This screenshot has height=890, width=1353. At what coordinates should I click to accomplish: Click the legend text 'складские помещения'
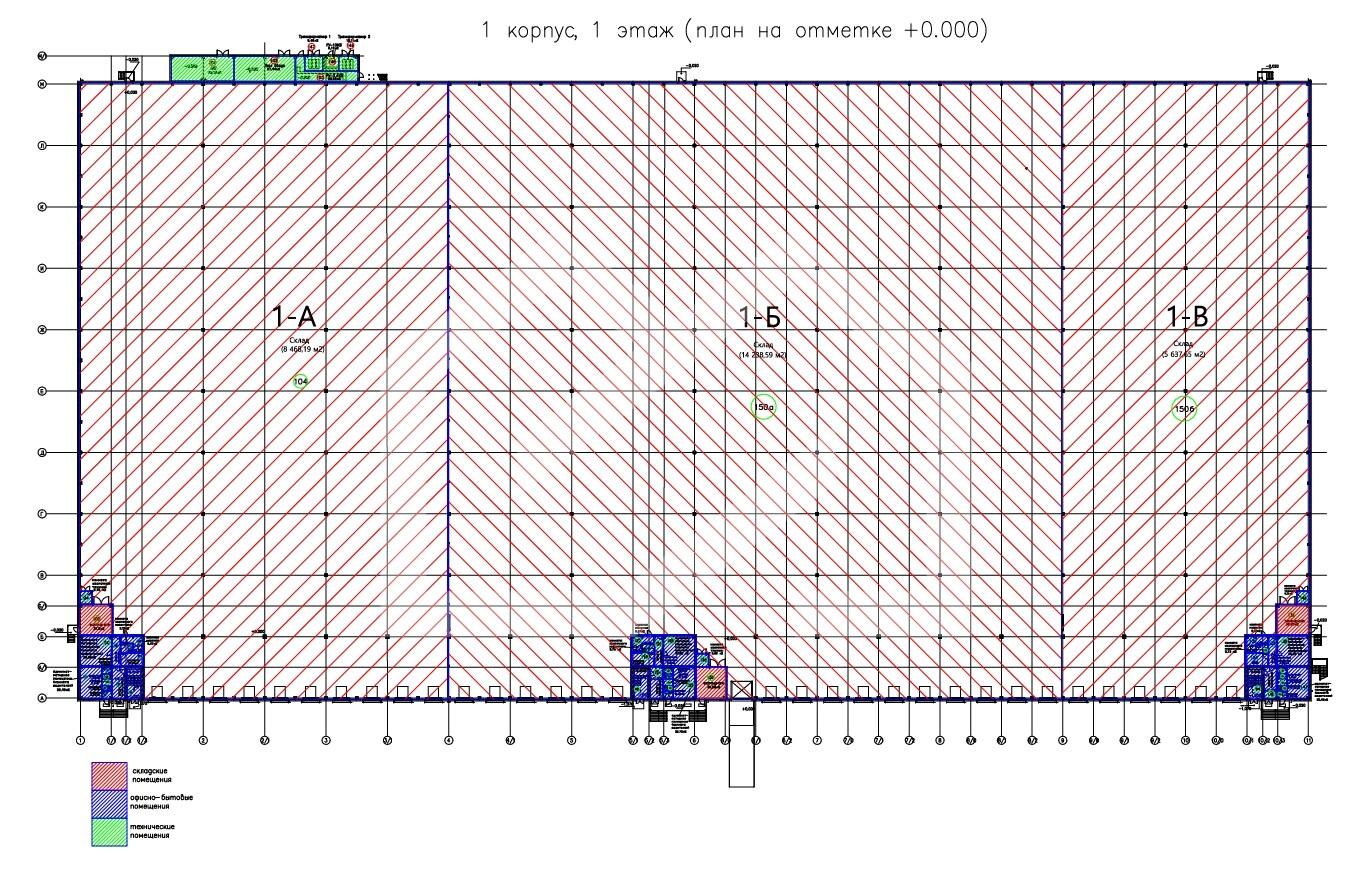[x=152, y=775]
